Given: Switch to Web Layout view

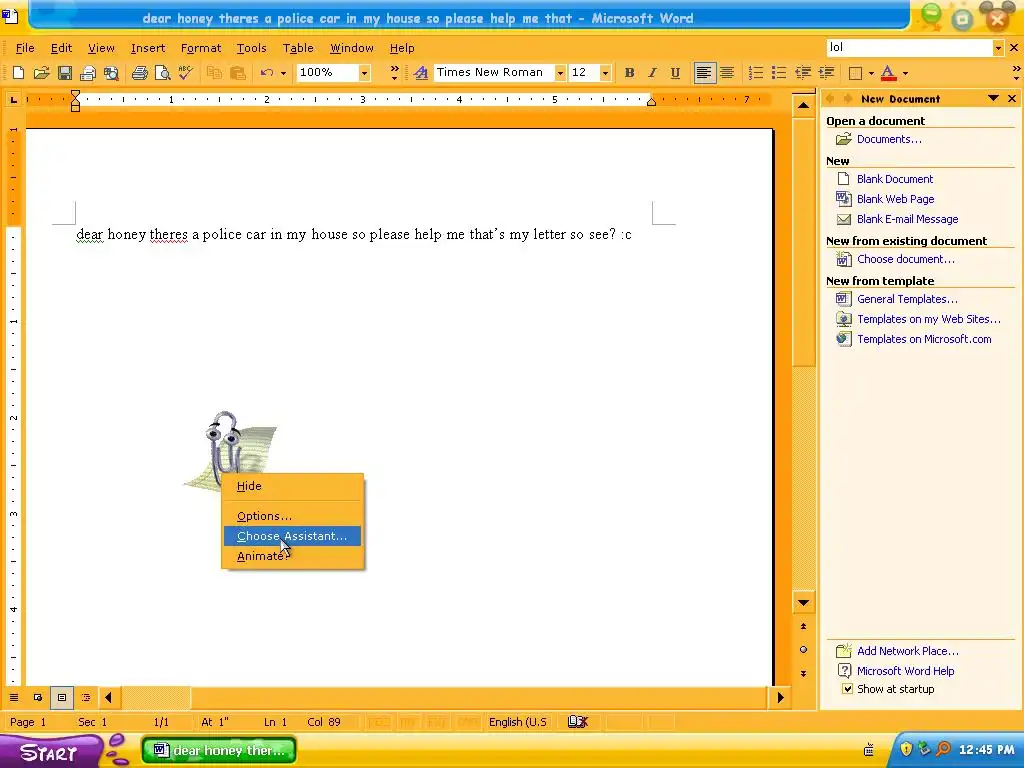Looking at the screenshot, I should pos(38,697).
